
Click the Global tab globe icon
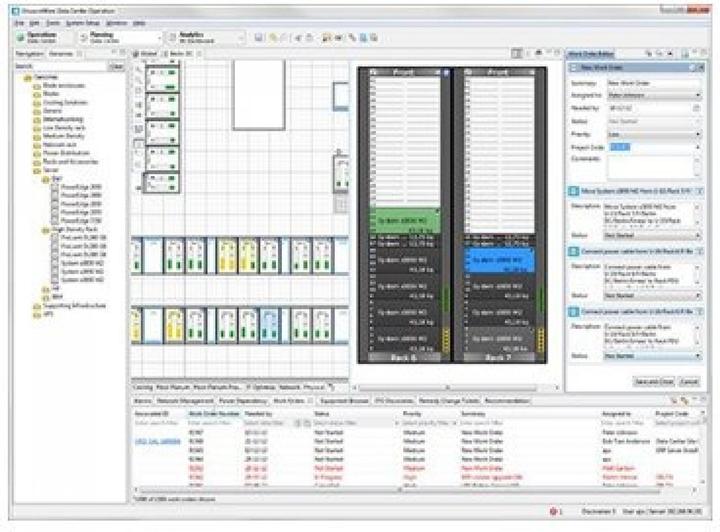(x=136, y=54)
